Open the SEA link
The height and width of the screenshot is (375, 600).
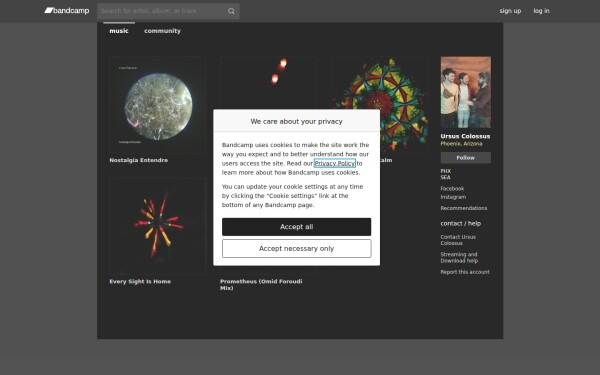click(445, 177)
